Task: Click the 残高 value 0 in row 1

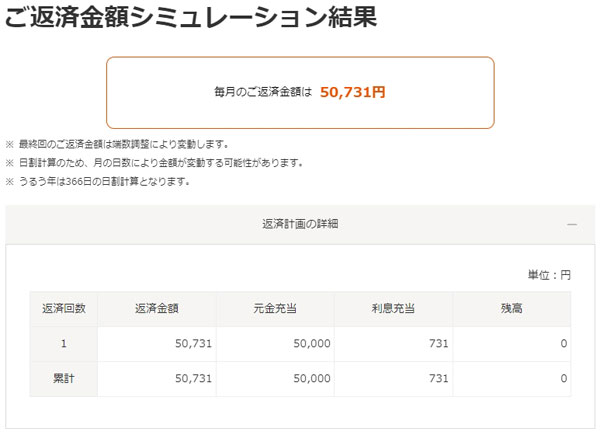Action: pyautogui.click(x=564, y=344)
